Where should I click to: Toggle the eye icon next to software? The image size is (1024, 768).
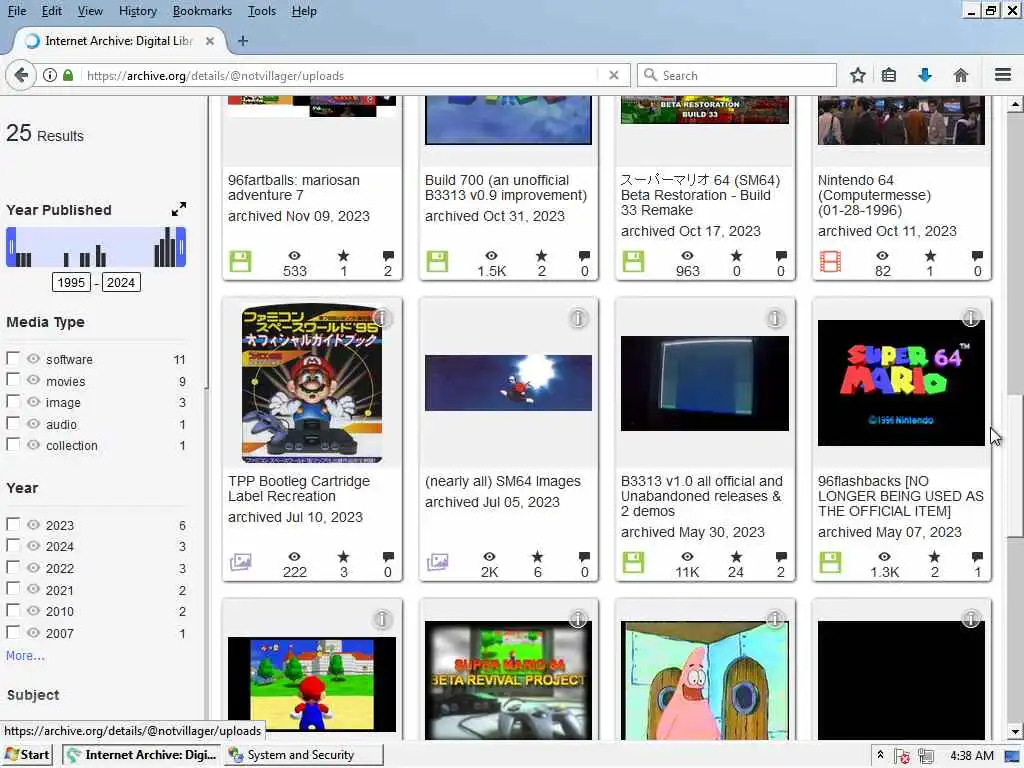point(33,359)
